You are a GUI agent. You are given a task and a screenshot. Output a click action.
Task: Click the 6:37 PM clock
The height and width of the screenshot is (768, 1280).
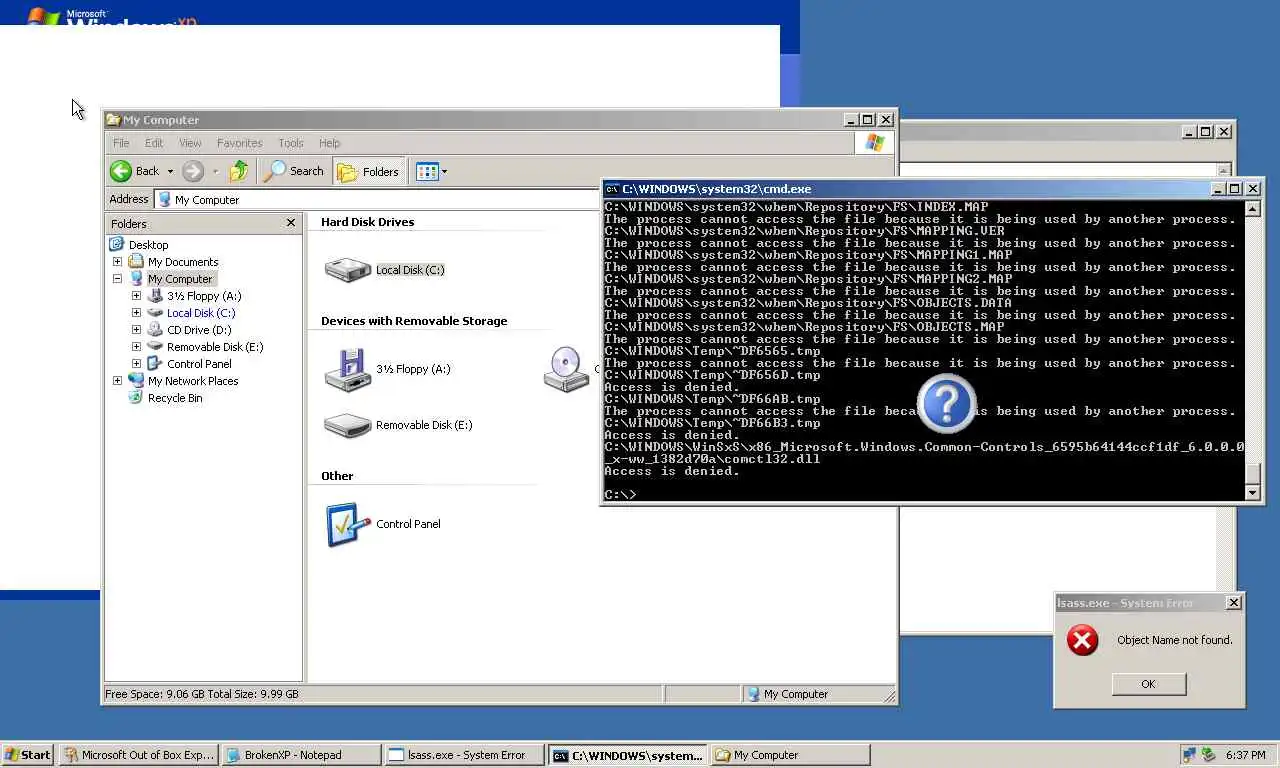coord(1246,755)
